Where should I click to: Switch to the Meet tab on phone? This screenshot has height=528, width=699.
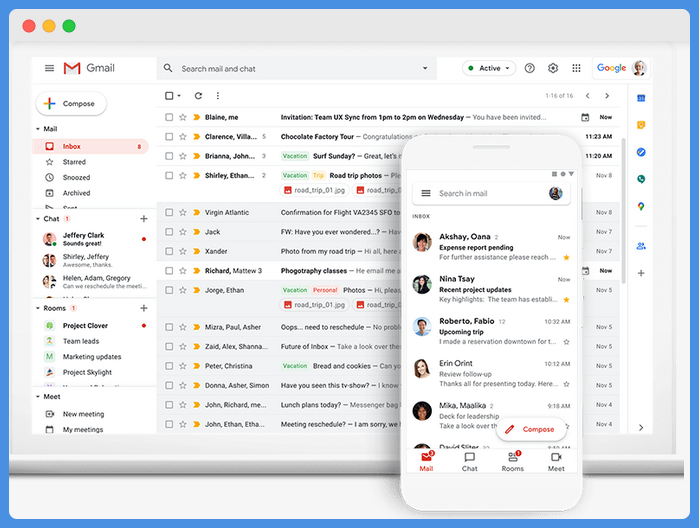coord(556,462)
